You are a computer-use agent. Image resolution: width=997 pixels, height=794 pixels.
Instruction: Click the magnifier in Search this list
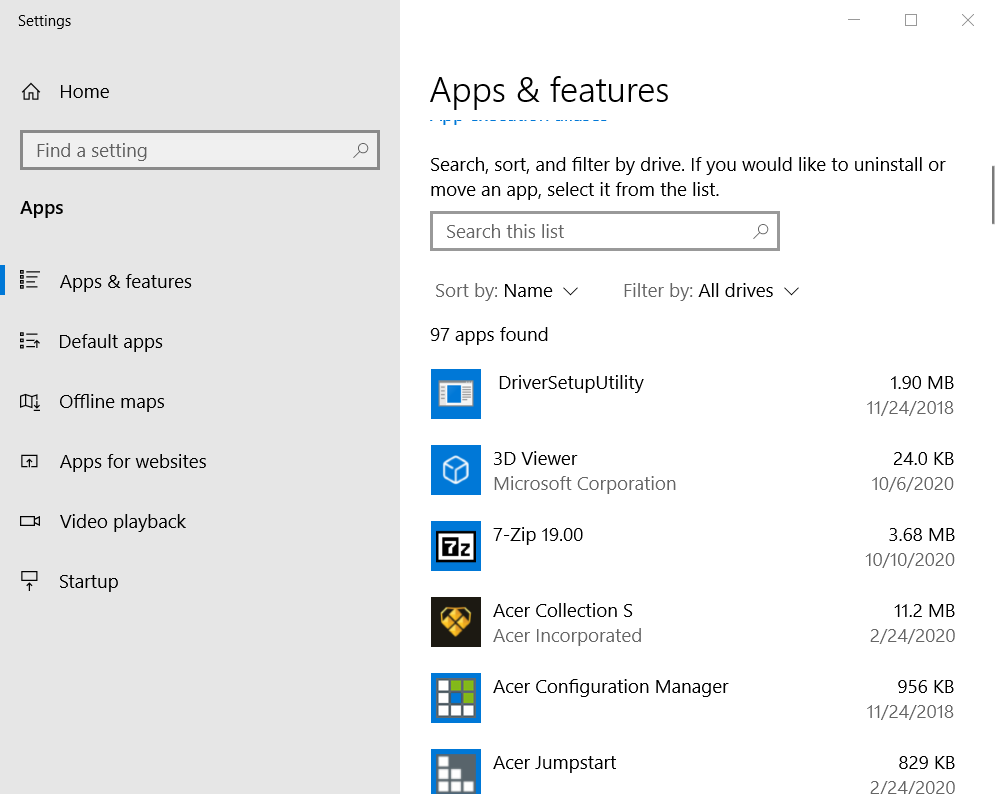(760, 231)
